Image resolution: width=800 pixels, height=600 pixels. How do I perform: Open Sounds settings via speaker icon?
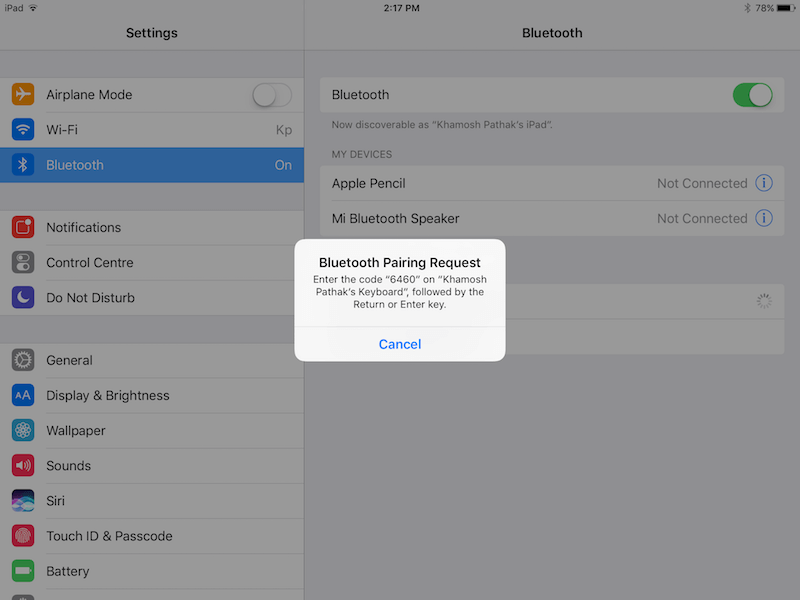pos(23,465)
